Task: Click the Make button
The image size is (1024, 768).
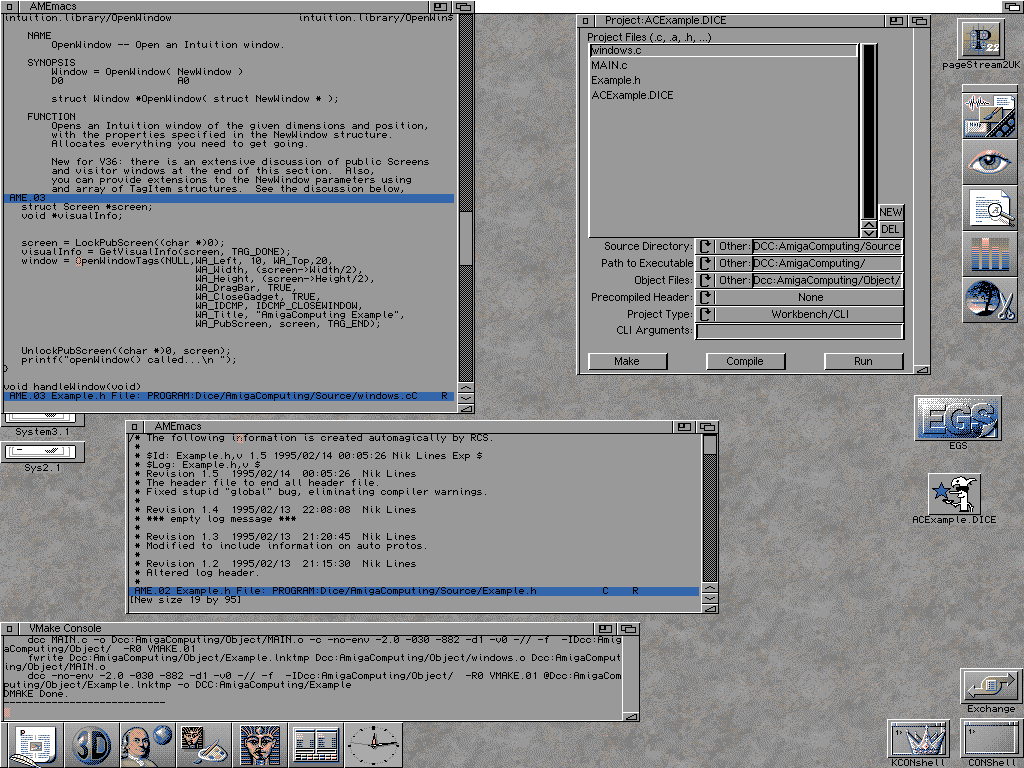Action: (x=628, y=361)
